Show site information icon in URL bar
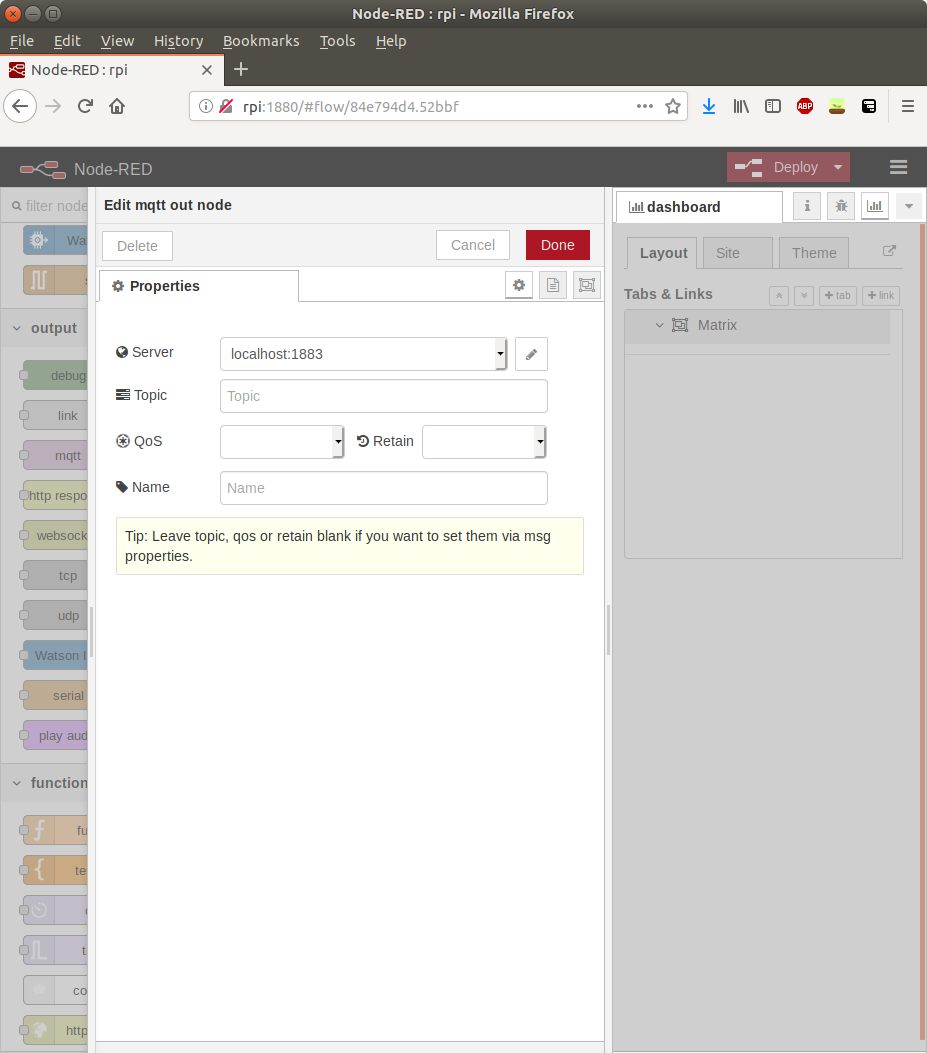 tap(206, 106)
